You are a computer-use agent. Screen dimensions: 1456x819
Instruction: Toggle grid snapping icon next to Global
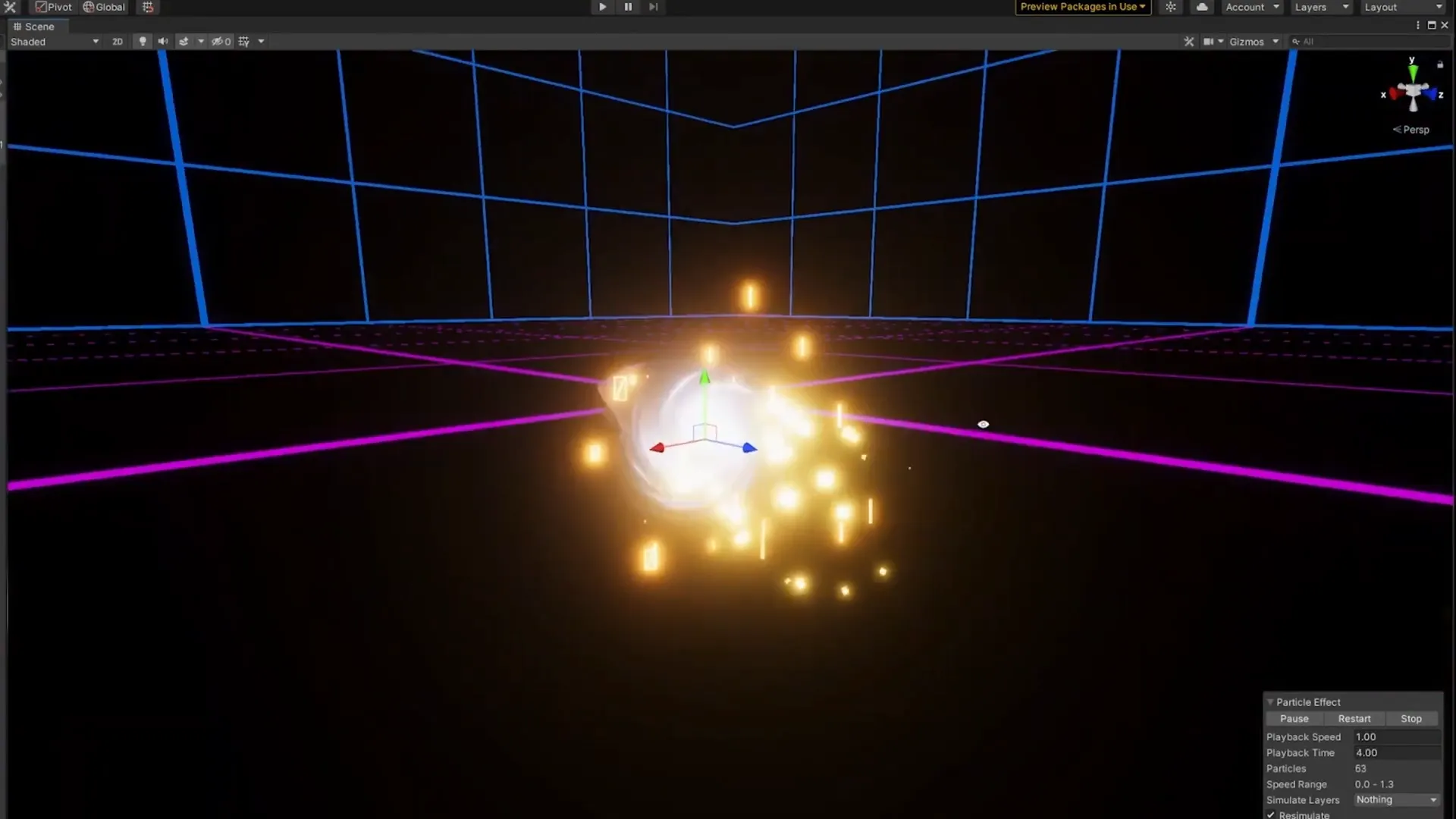(x=148, y=7)
